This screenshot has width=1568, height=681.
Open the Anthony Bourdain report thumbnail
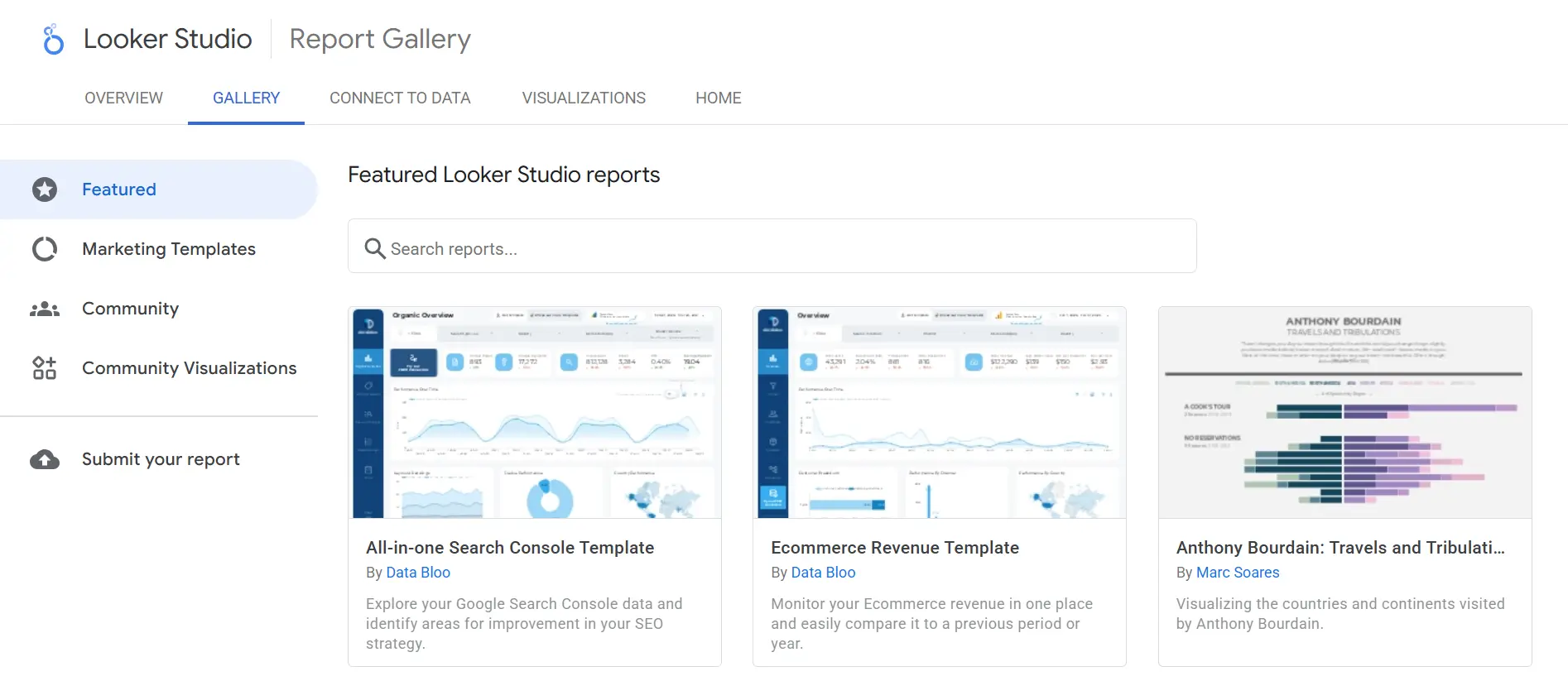(1344, 412)
